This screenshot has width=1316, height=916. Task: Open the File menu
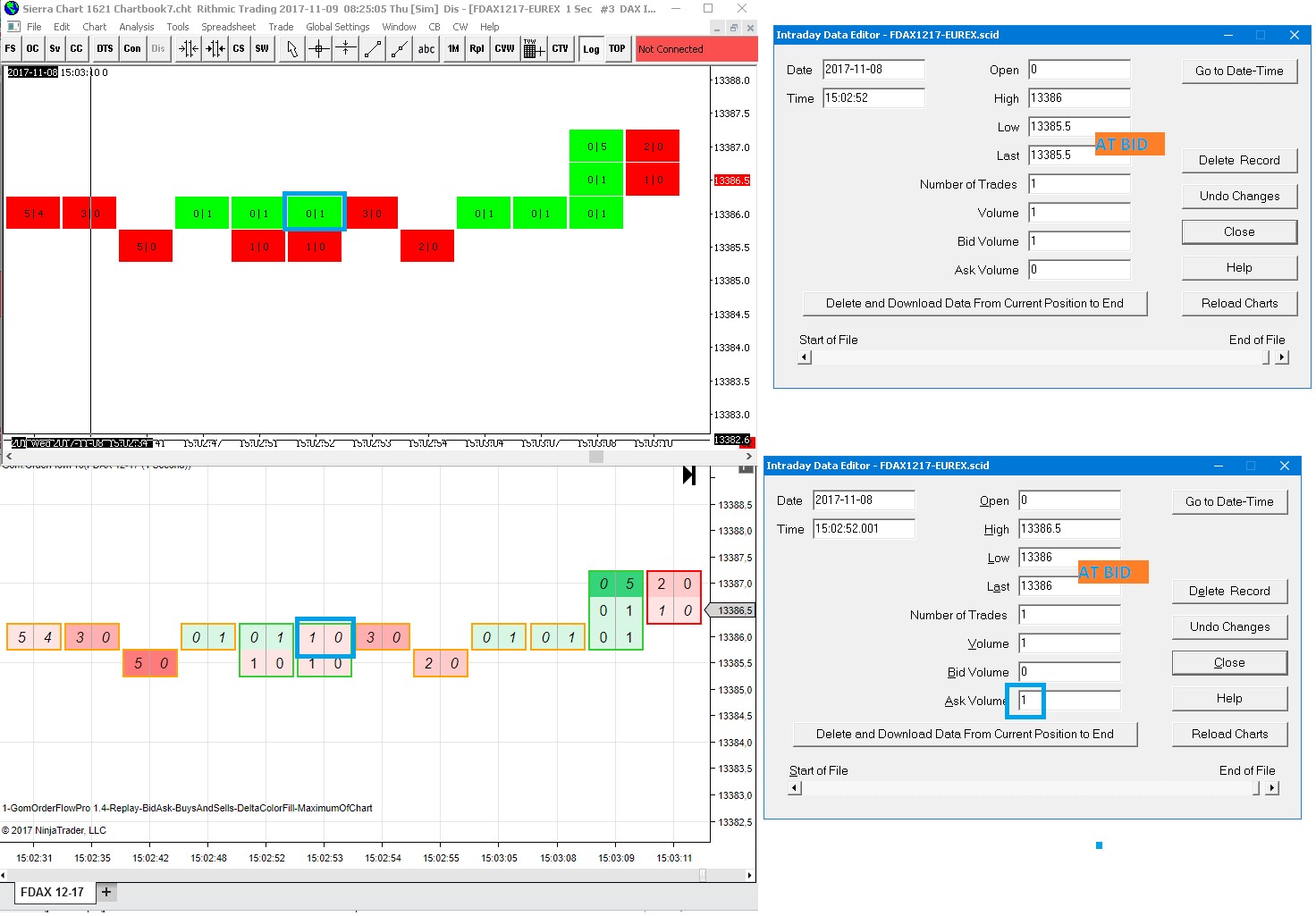34,27
